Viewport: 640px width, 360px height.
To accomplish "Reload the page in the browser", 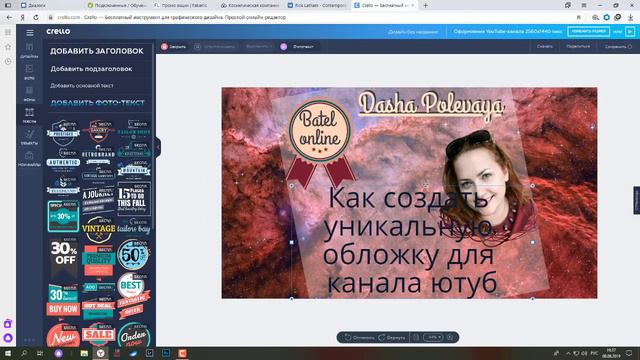I will click(36, 18).
